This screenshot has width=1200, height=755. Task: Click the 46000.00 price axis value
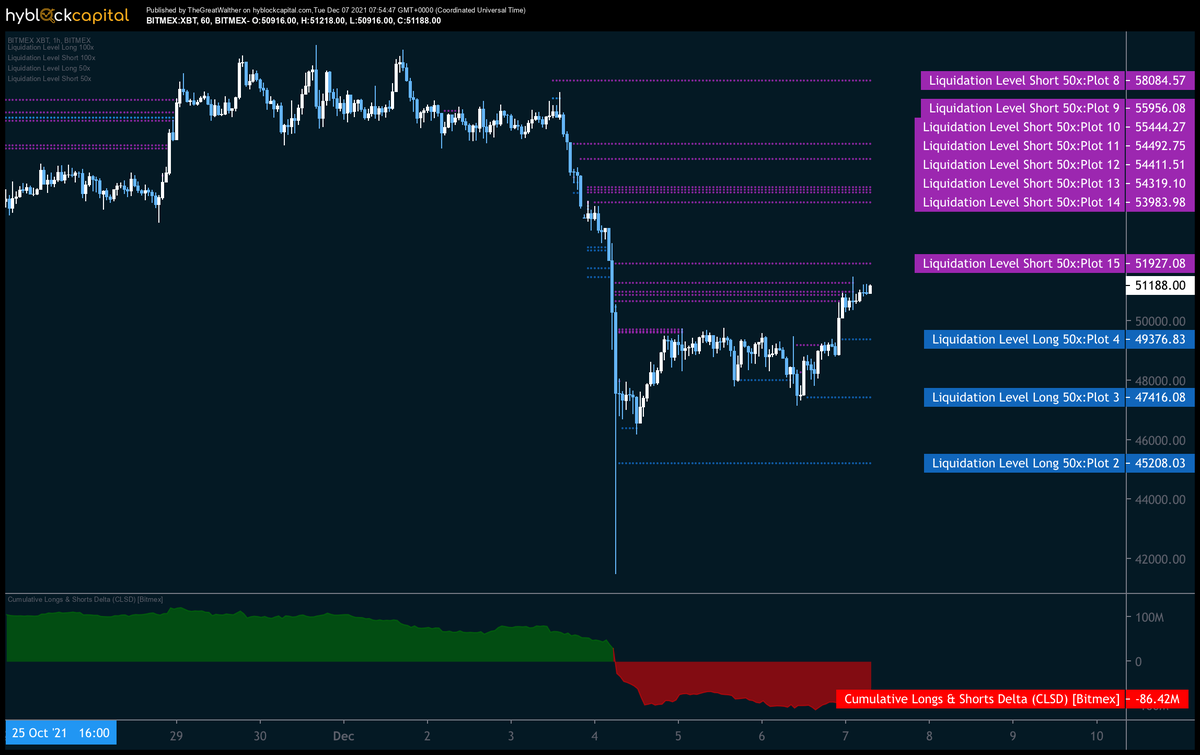(x=1160, y=441)
